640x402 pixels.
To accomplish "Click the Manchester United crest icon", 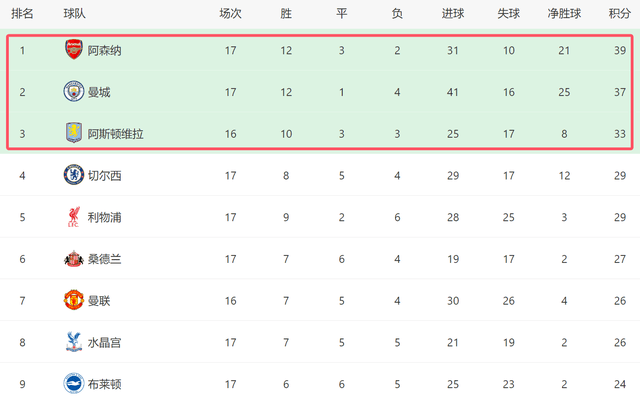I will [73, 300].
